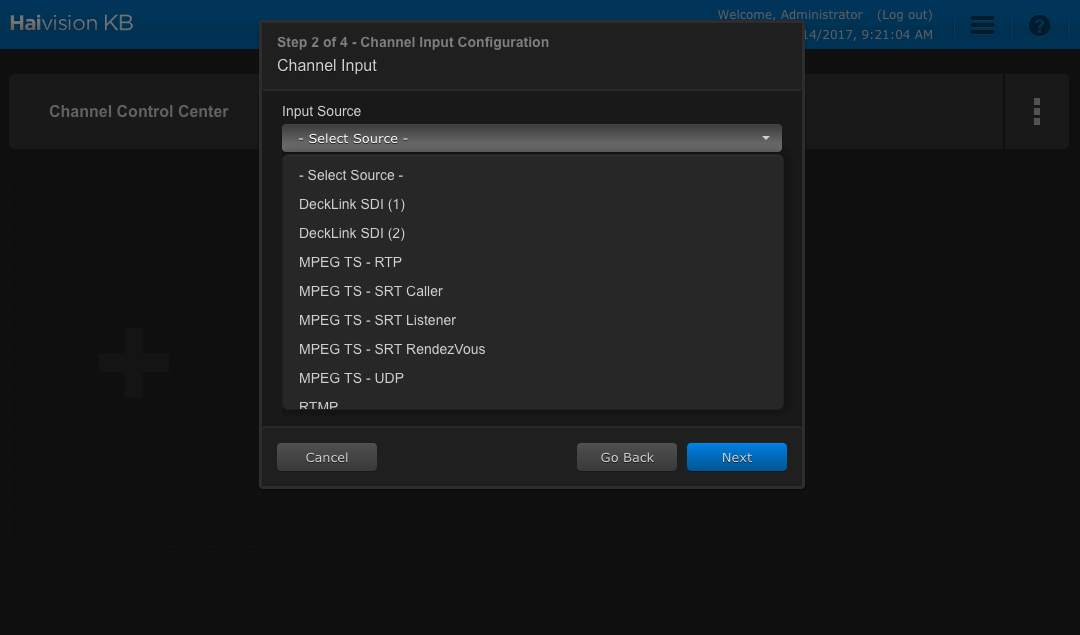Select MPEG TS - UDP source
1080x635 pixels.
click(x=532, y=377)
